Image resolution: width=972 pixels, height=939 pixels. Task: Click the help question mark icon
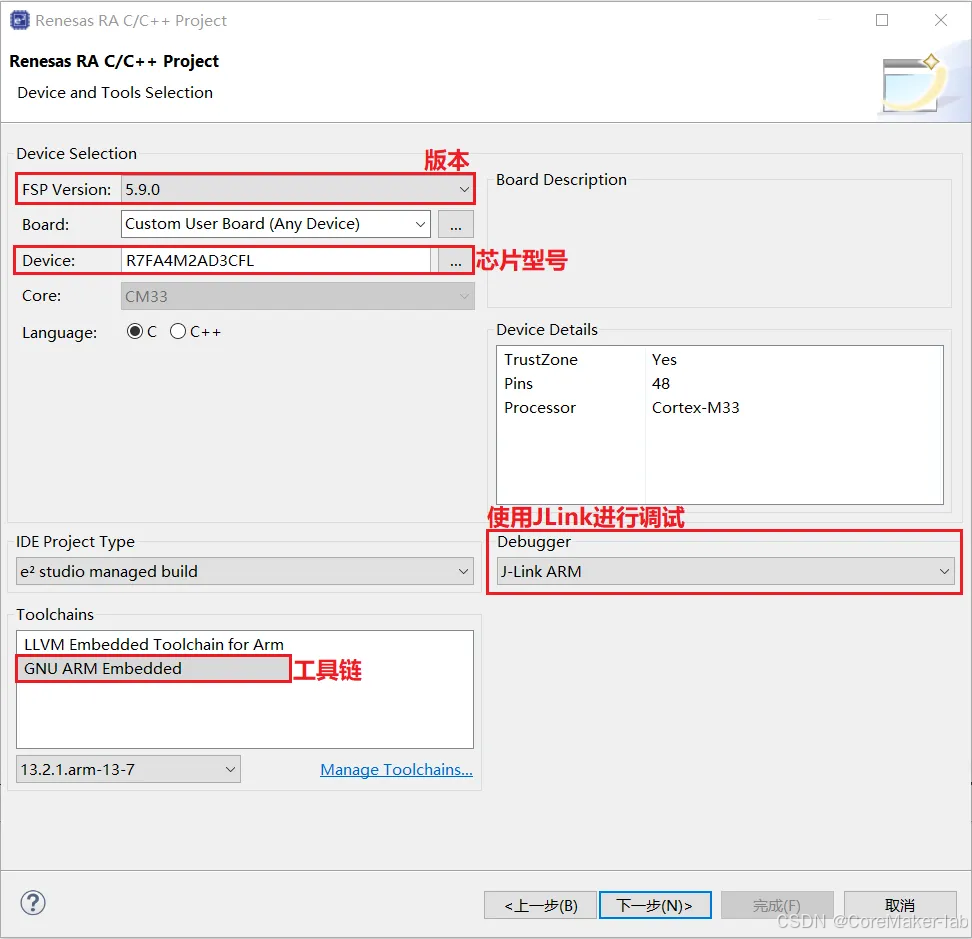(33, 902)
